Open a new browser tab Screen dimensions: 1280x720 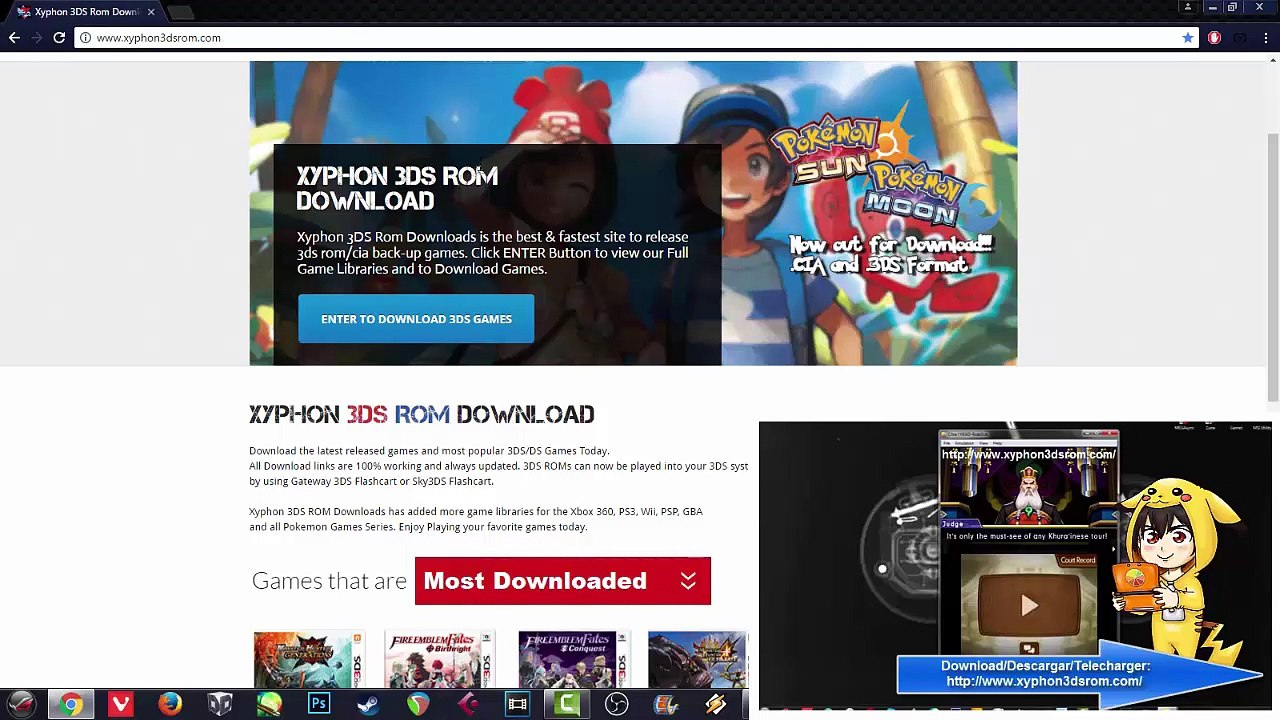tap(180, 12)
